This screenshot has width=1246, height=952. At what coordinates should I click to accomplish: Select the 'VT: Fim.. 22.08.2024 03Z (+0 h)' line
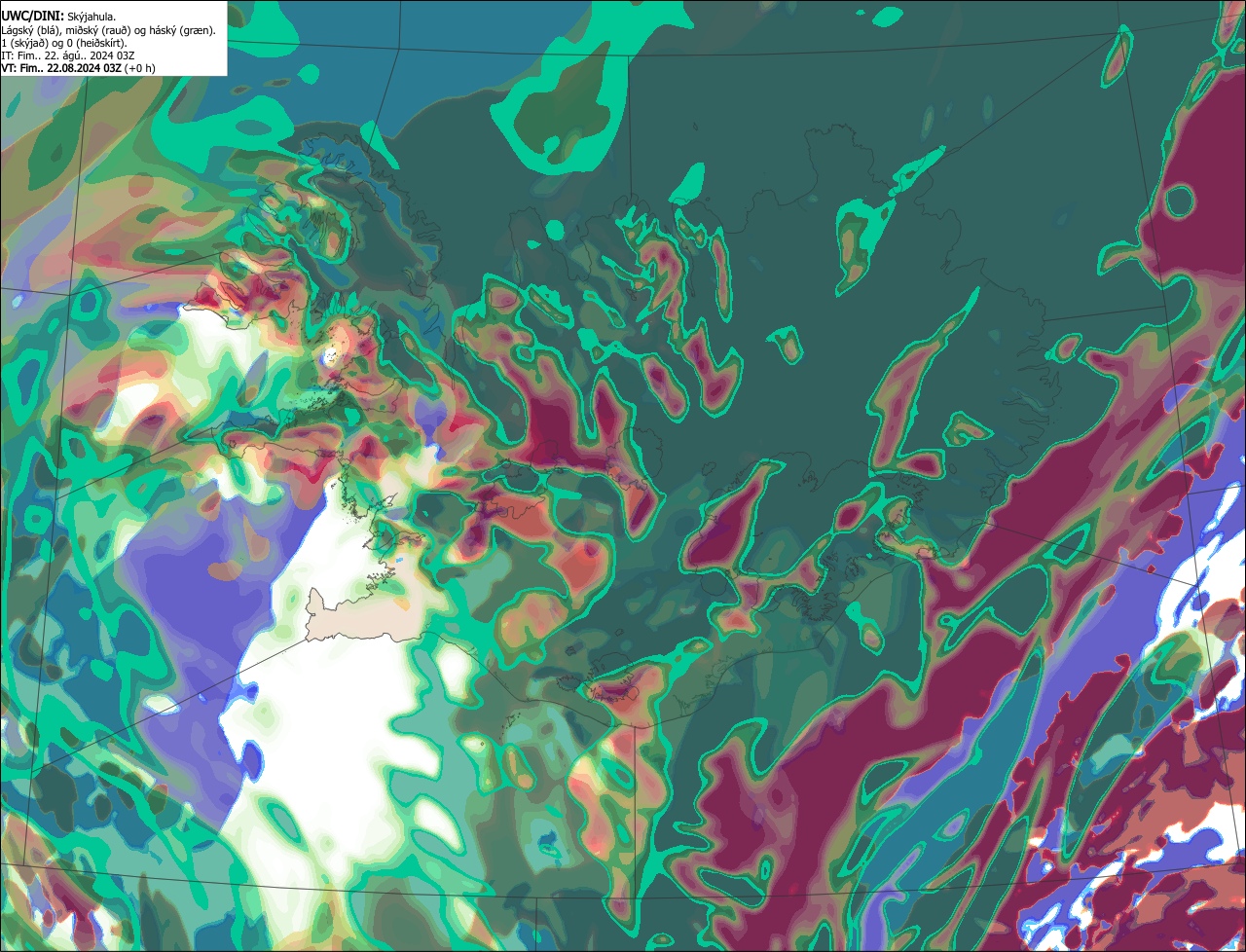[78, 68]
